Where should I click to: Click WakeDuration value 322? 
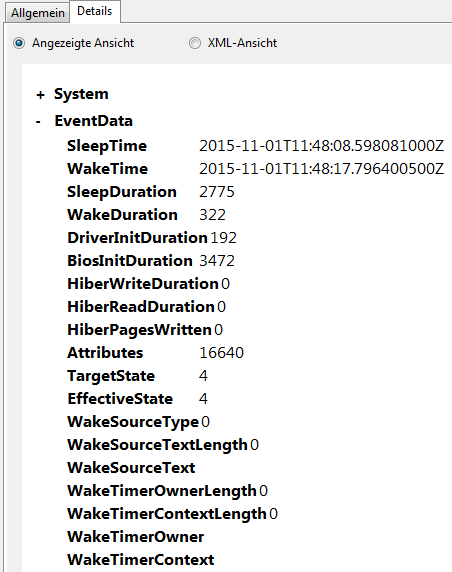tap(212, 215)
